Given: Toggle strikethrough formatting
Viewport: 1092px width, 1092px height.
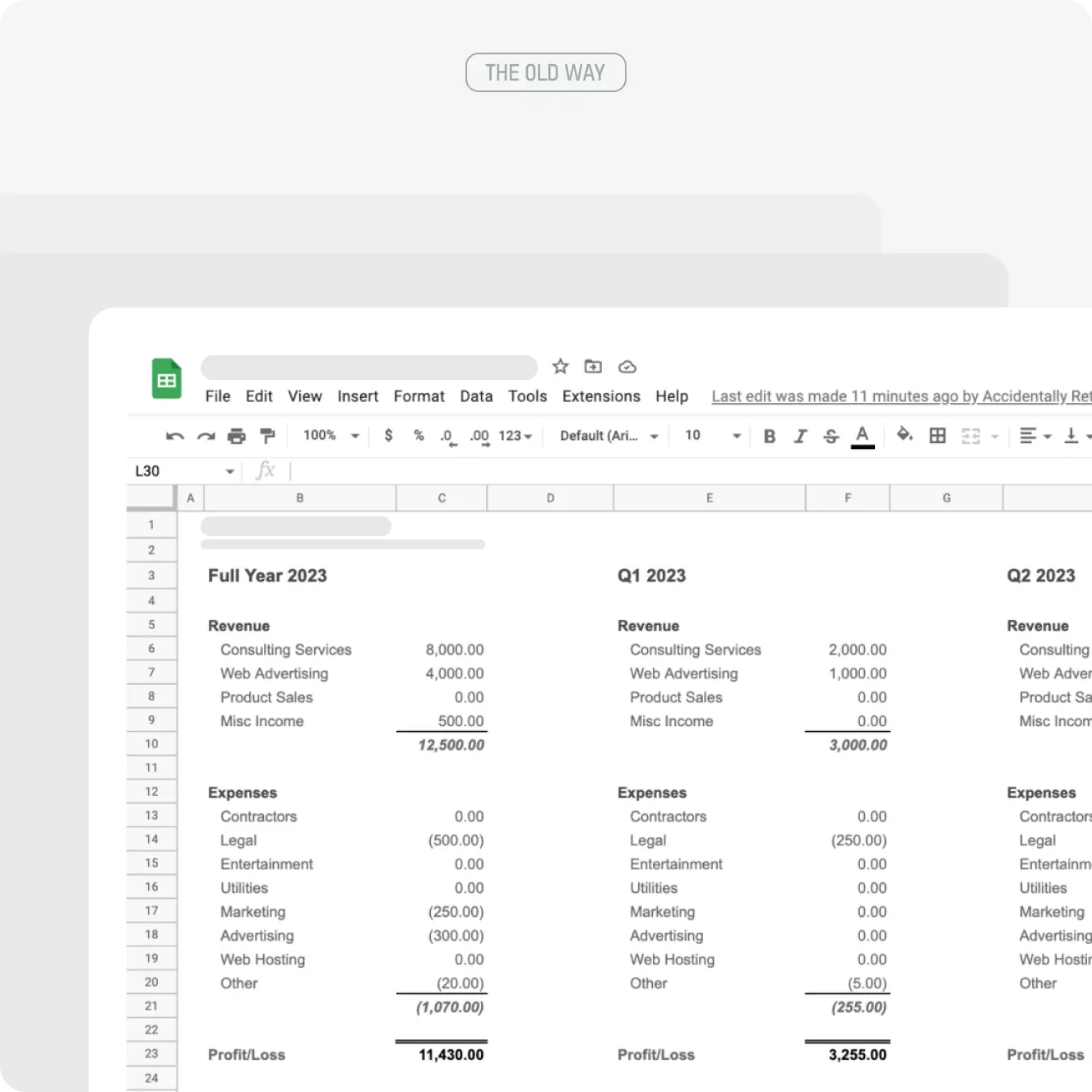Looking at the screenshot, I should [831, 436].
